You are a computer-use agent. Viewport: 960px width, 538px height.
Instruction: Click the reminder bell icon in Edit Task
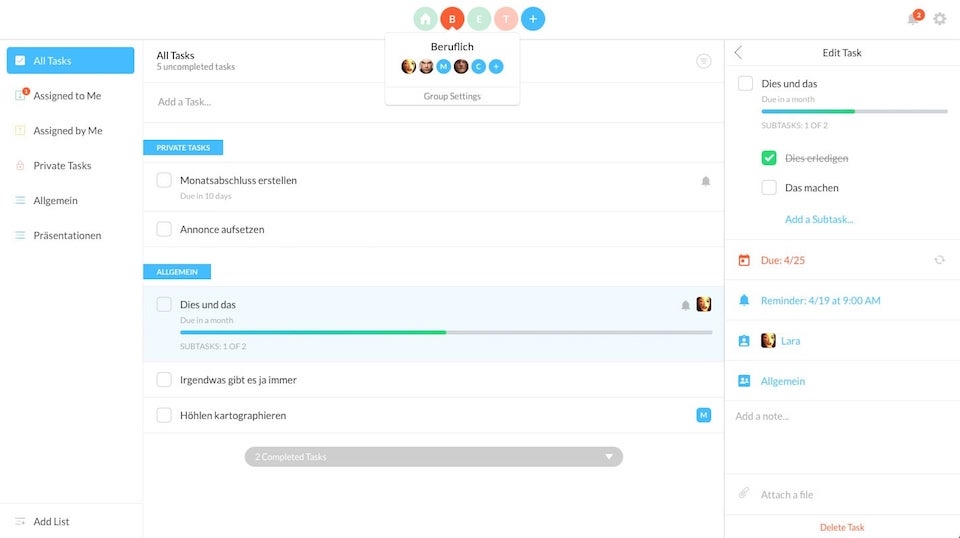744,300
